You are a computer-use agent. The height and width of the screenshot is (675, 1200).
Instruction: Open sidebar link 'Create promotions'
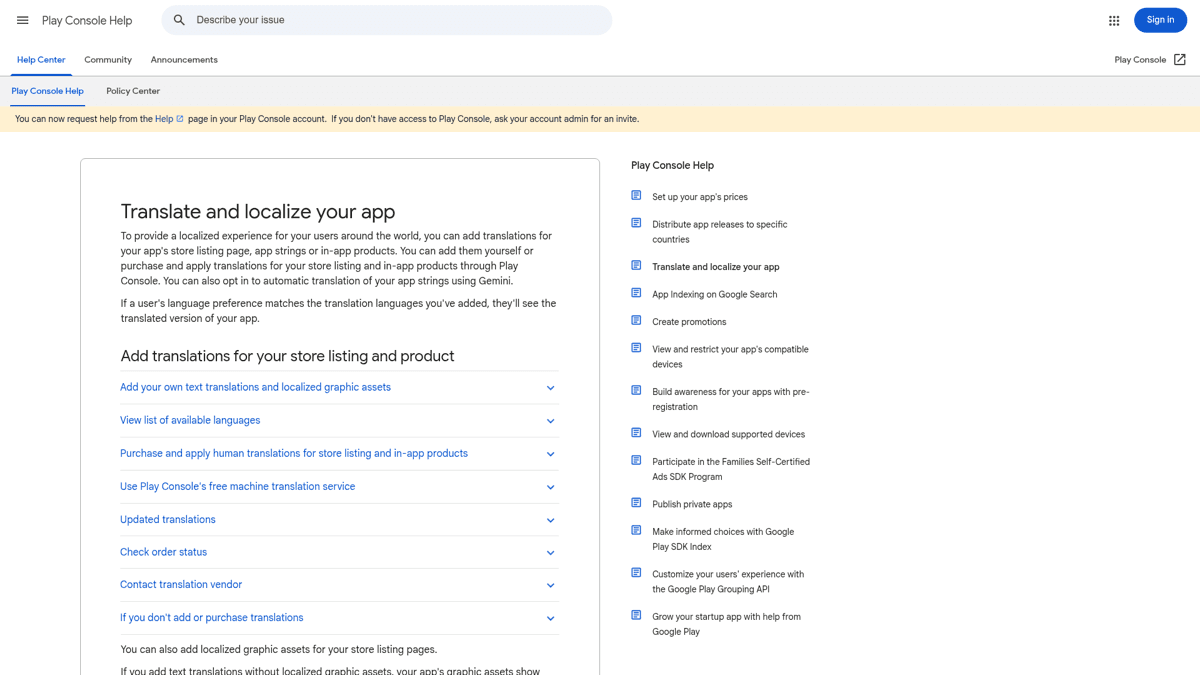point(689,322)
